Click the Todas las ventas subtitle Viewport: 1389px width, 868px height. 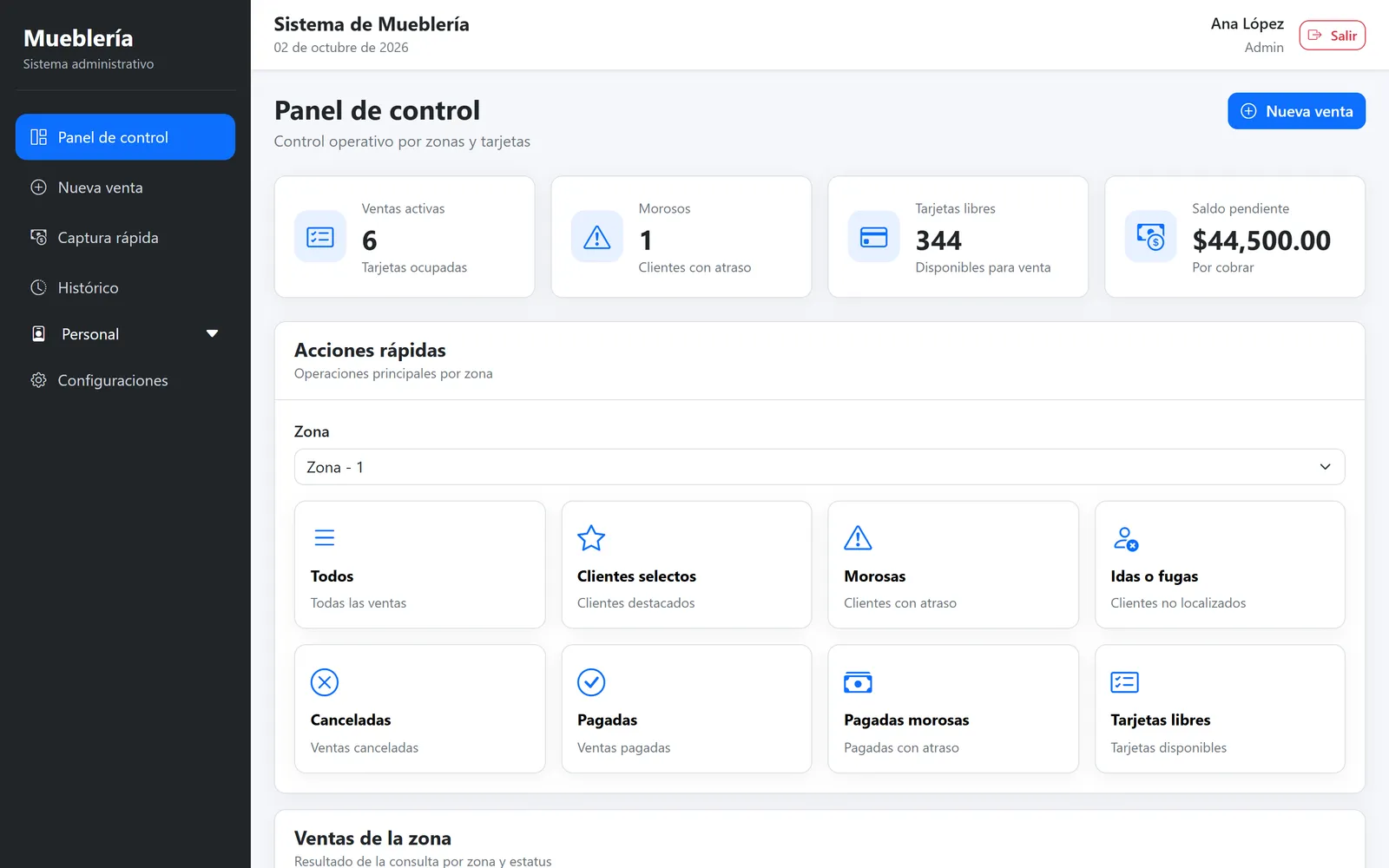359,603
